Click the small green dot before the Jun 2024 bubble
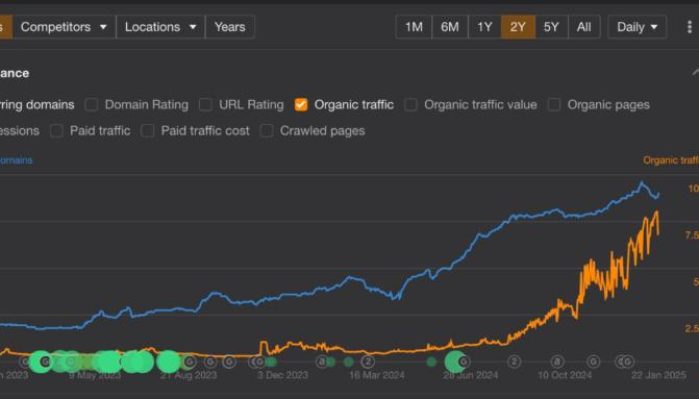 point(431,362)
